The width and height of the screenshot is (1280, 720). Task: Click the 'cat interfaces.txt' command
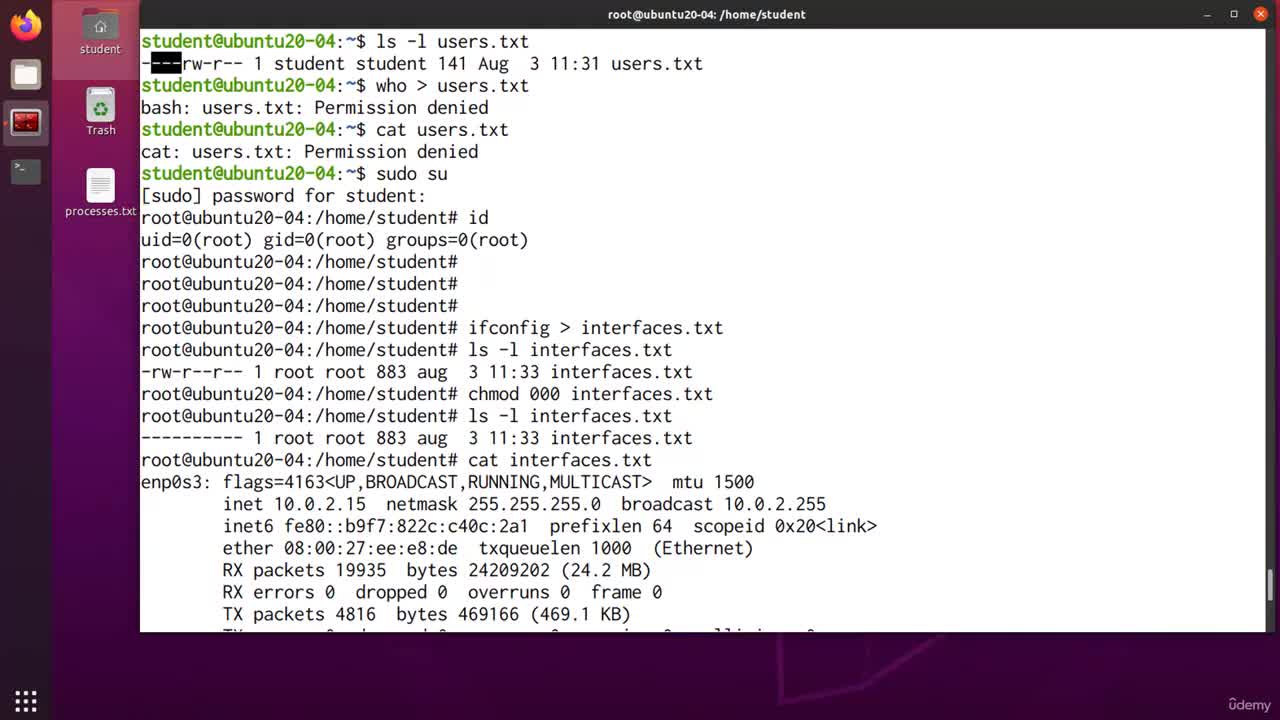pyautogui.click(x=560, y=459)
